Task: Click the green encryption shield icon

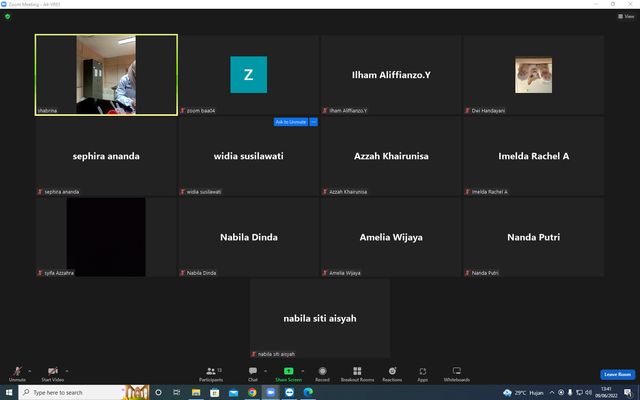Action: [7, 16]
